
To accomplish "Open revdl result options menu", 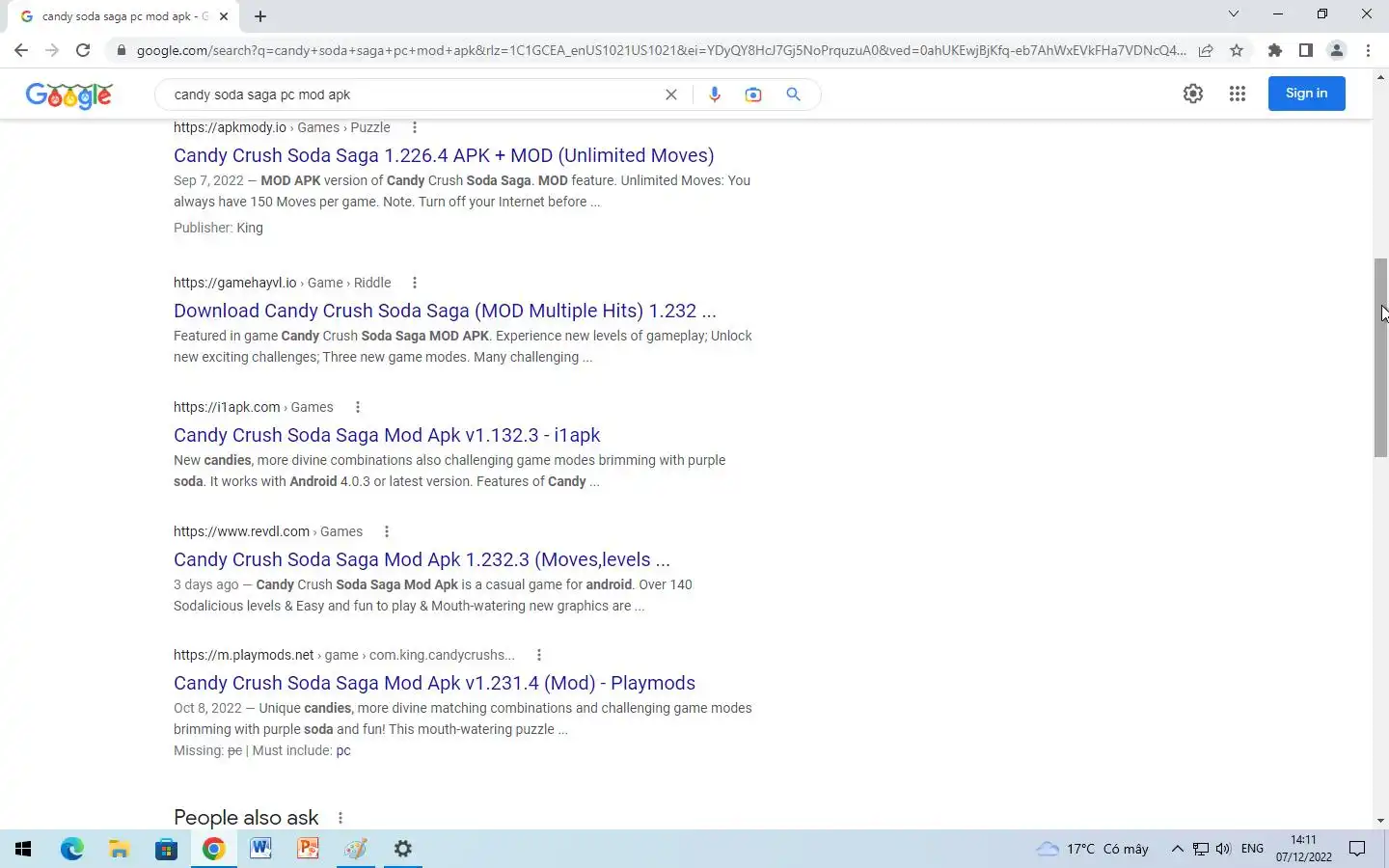I will [x=387, y=531].
